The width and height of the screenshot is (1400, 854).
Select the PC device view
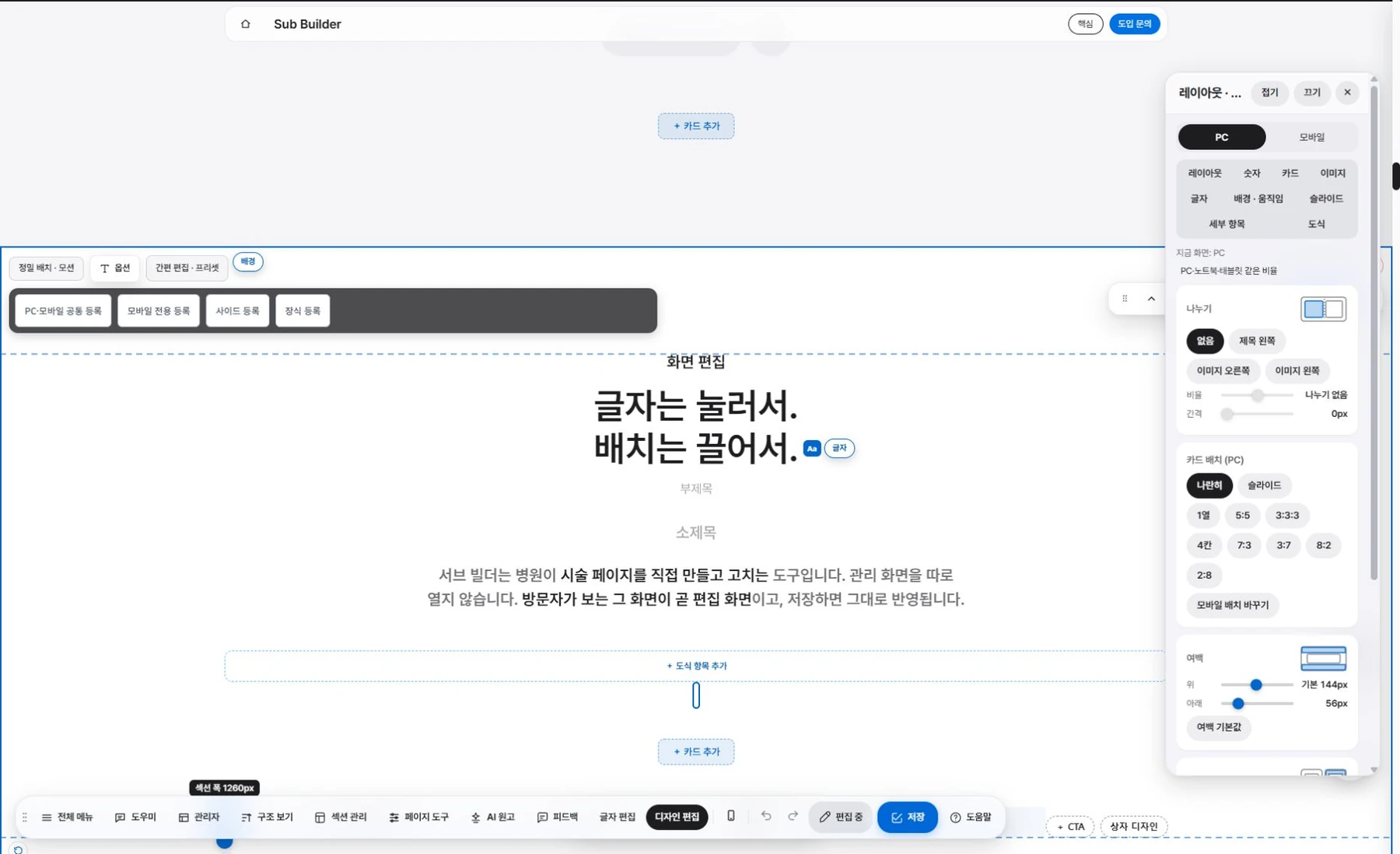1222,137
